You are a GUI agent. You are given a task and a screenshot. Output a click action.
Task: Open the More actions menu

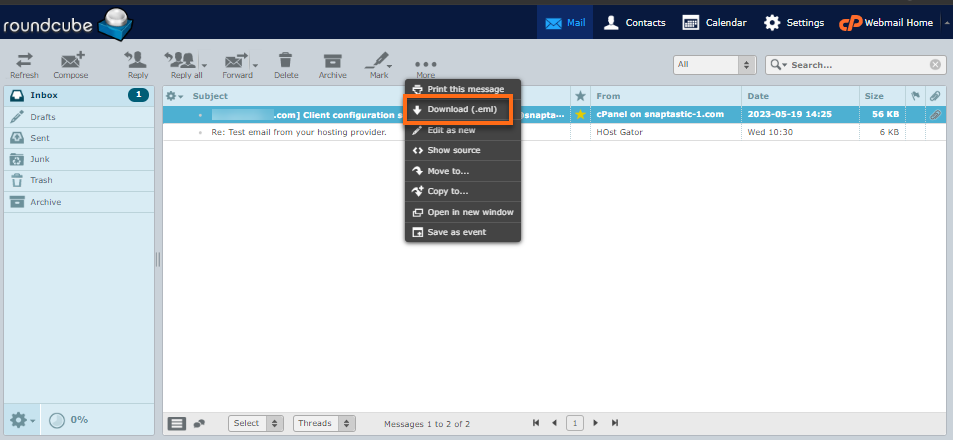point(425,68)
